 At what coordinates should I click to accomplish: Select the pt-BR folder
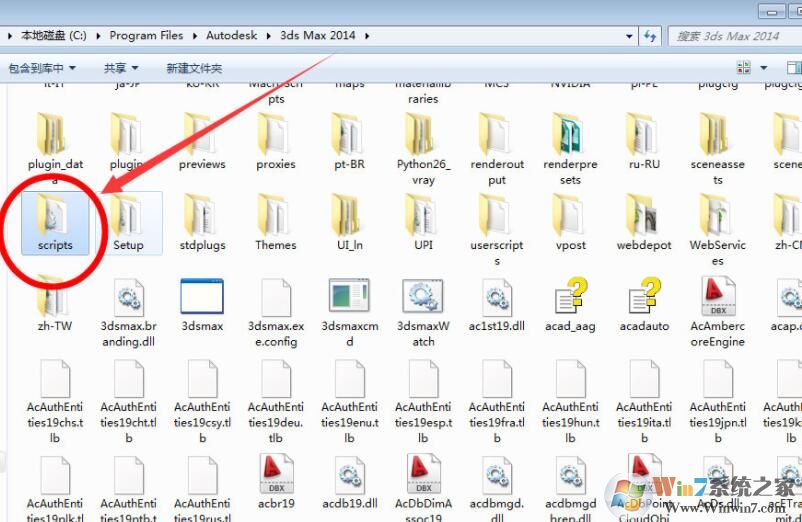pos(349,142)
